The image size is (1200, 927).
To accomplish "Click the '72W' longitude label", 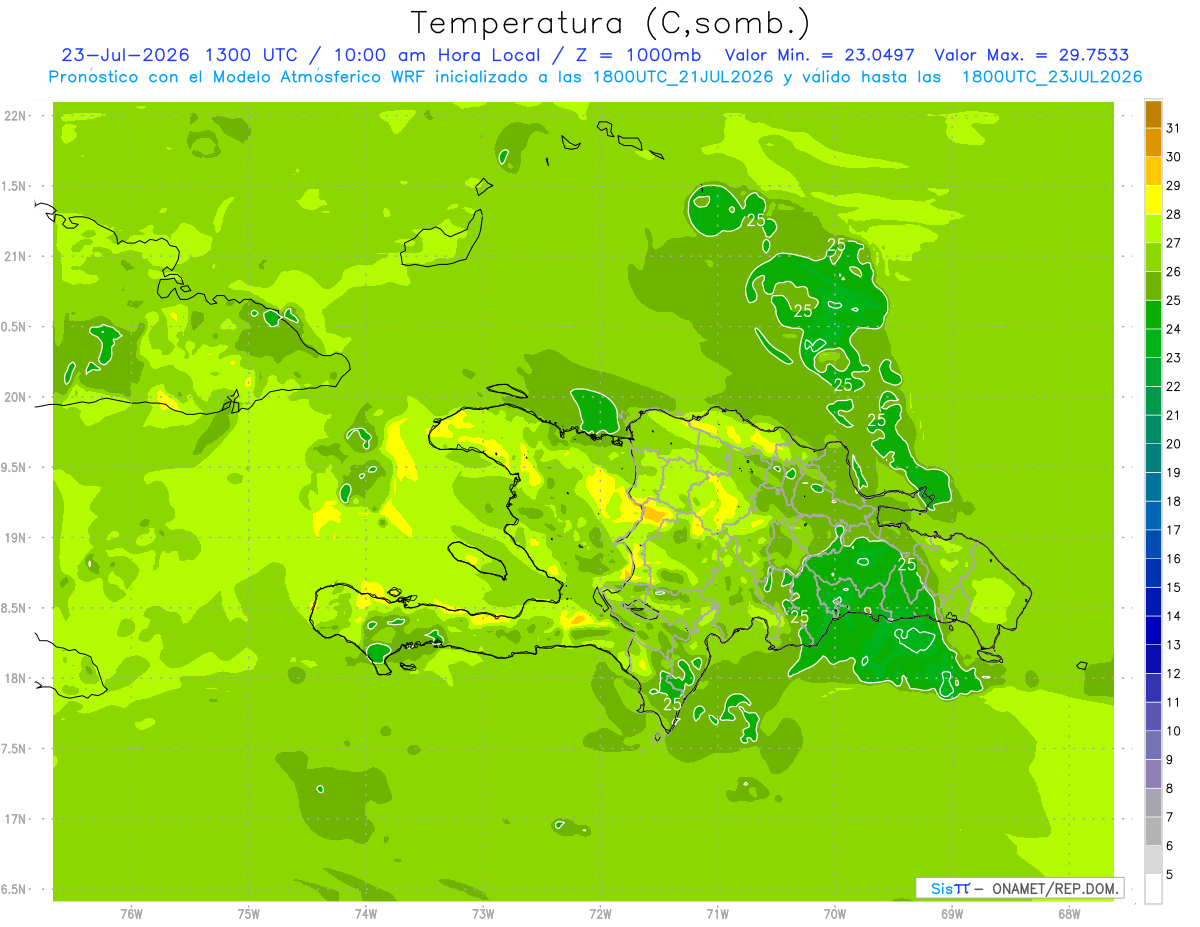I will pos(600,914).
